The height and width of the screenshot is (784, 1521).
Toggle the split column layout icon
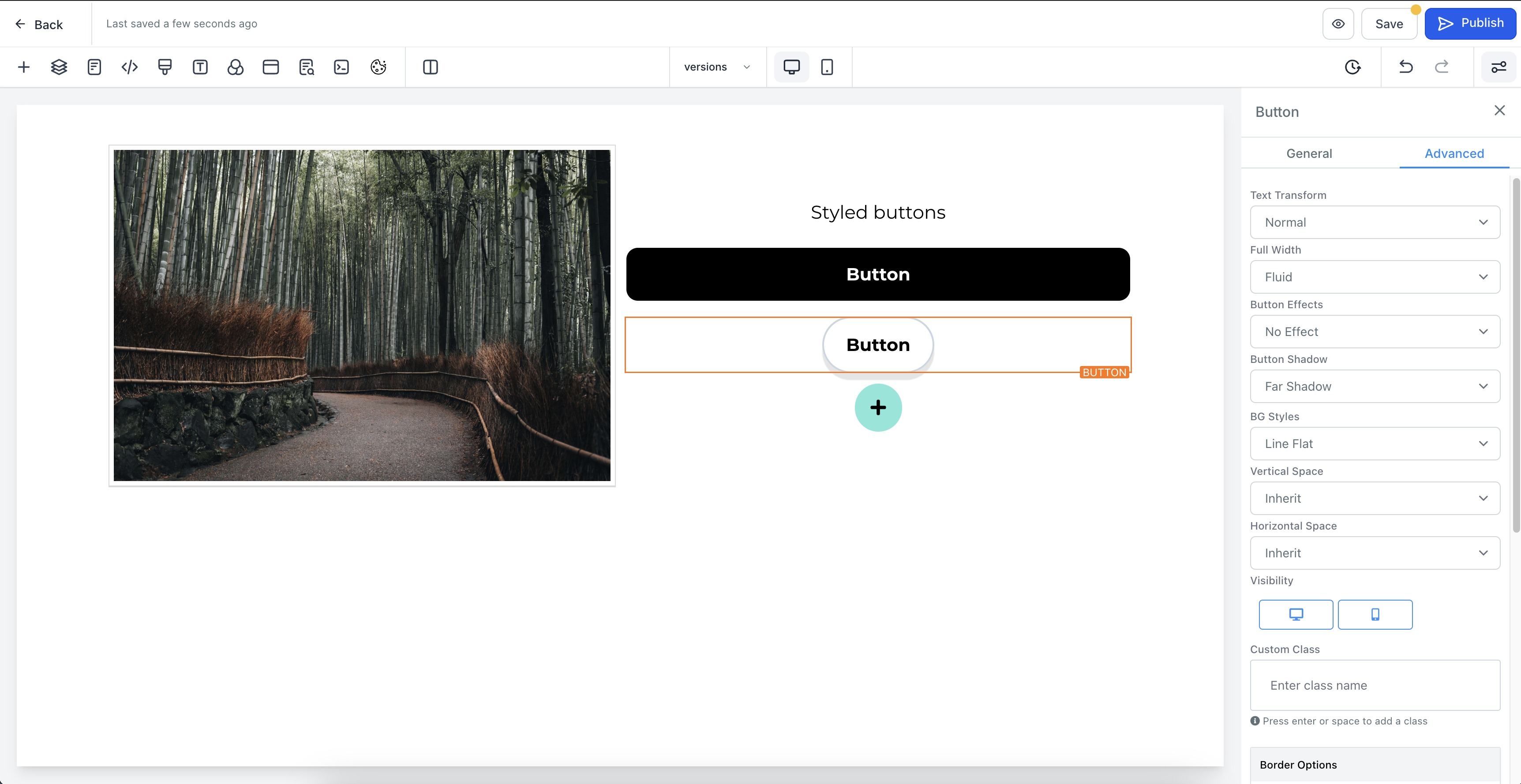point(431,67)
